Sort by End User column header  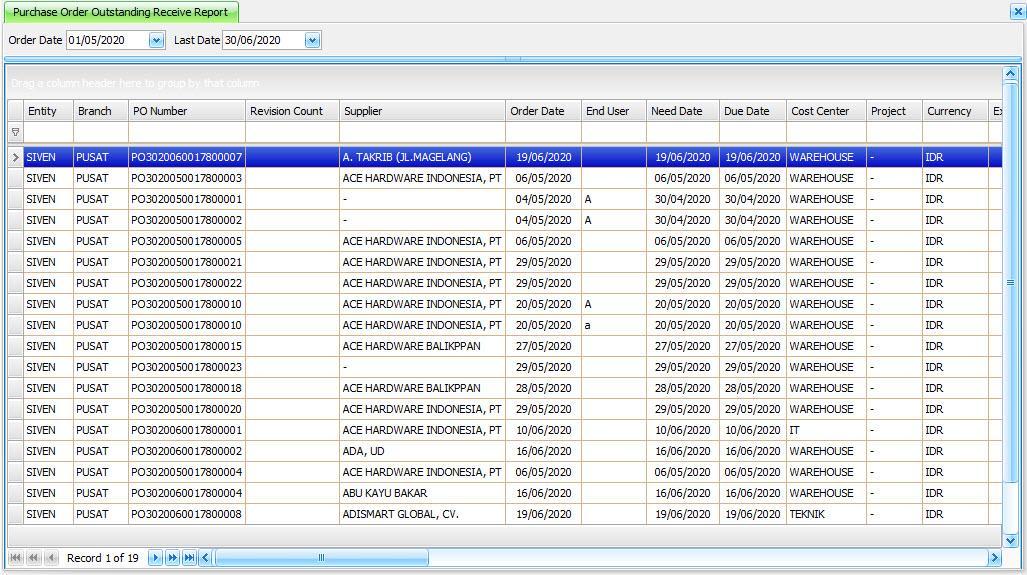pyautogui.click(x=614, y=111)
